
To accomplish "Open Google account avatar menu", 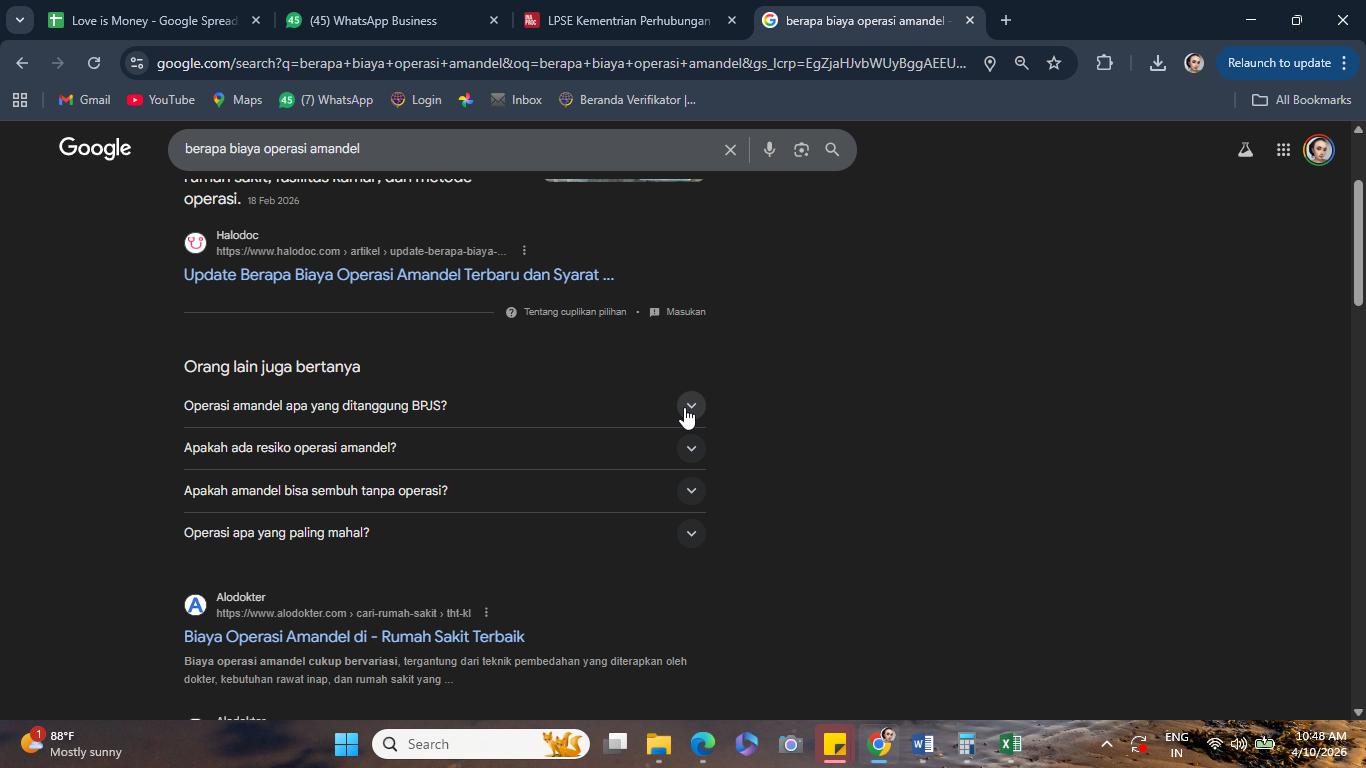I will tap(1319, 150).
